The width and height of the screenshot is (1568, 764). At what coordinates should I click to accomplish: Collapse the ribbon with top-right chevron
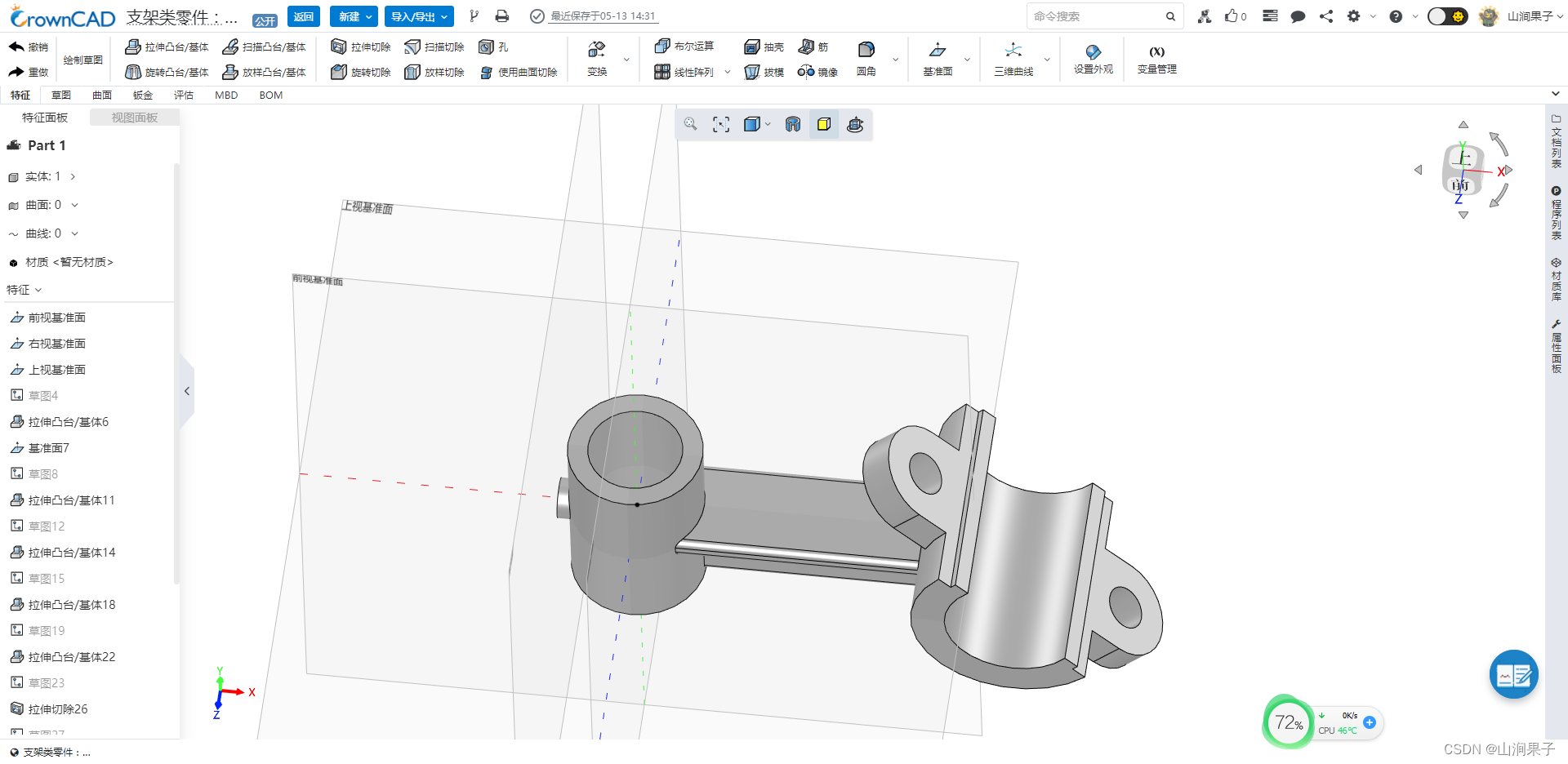(1556, 94)
